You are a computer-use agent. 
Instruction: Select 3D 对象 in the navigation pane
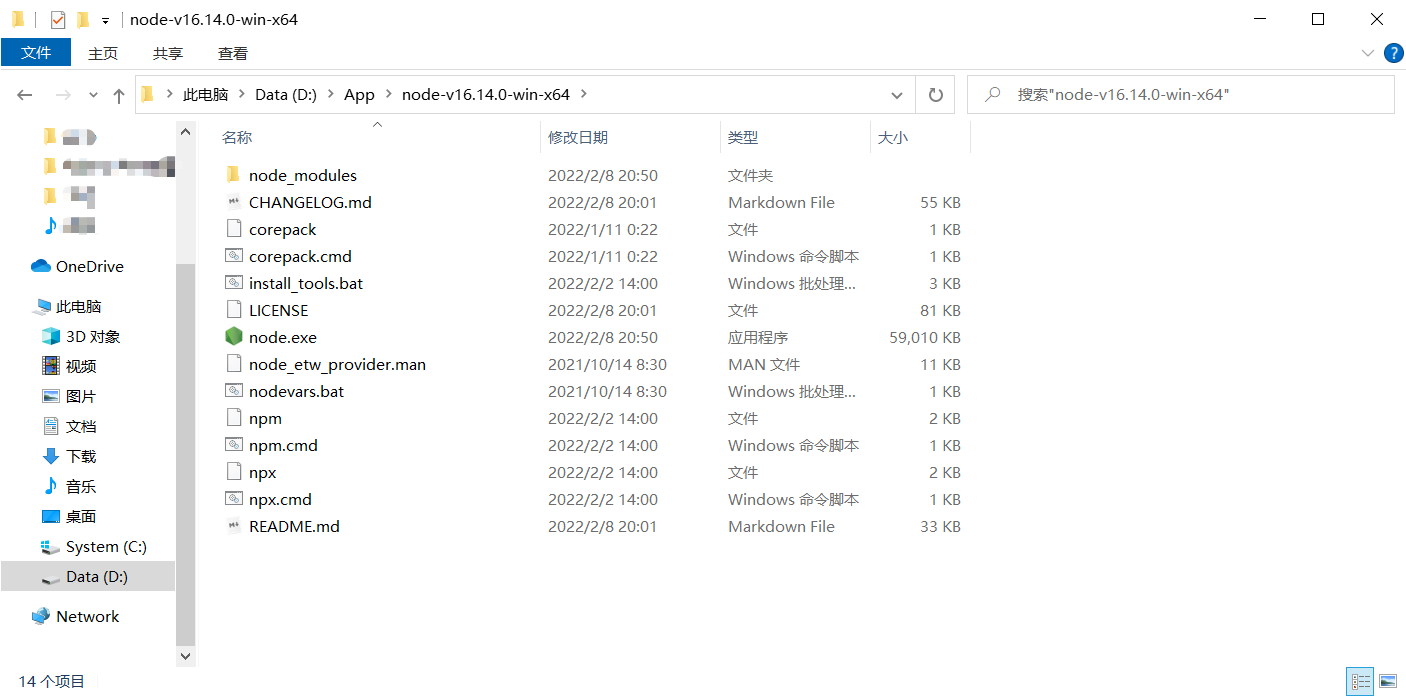[93, 337]
